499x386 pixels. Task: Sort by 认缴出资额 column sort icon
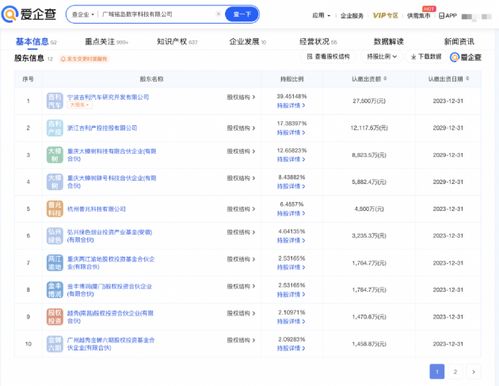(x=385, y=79)
